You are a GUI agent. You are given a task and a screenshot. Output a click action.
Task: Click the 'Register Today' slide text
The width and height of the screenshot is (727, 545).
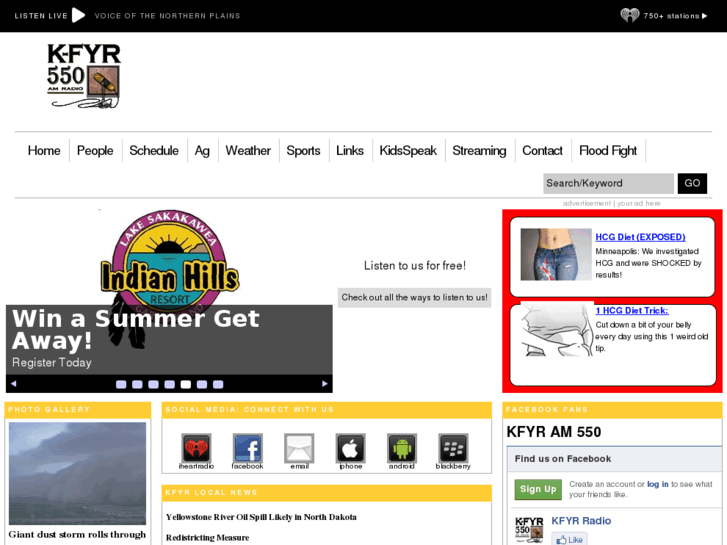(x=51, y=362)
